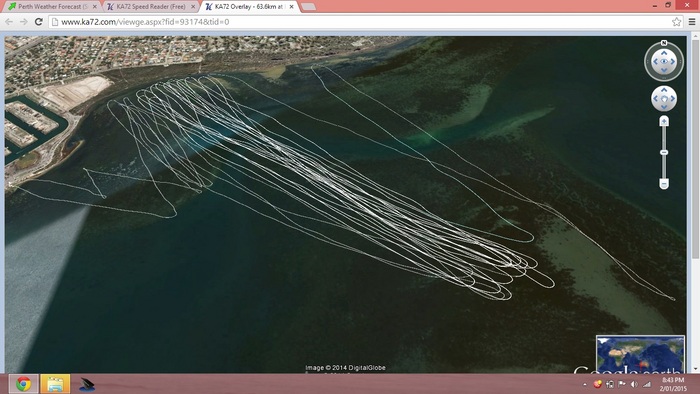Reload the KA72 page
Viewport: 700px width, 394px height.
[38, 22]
